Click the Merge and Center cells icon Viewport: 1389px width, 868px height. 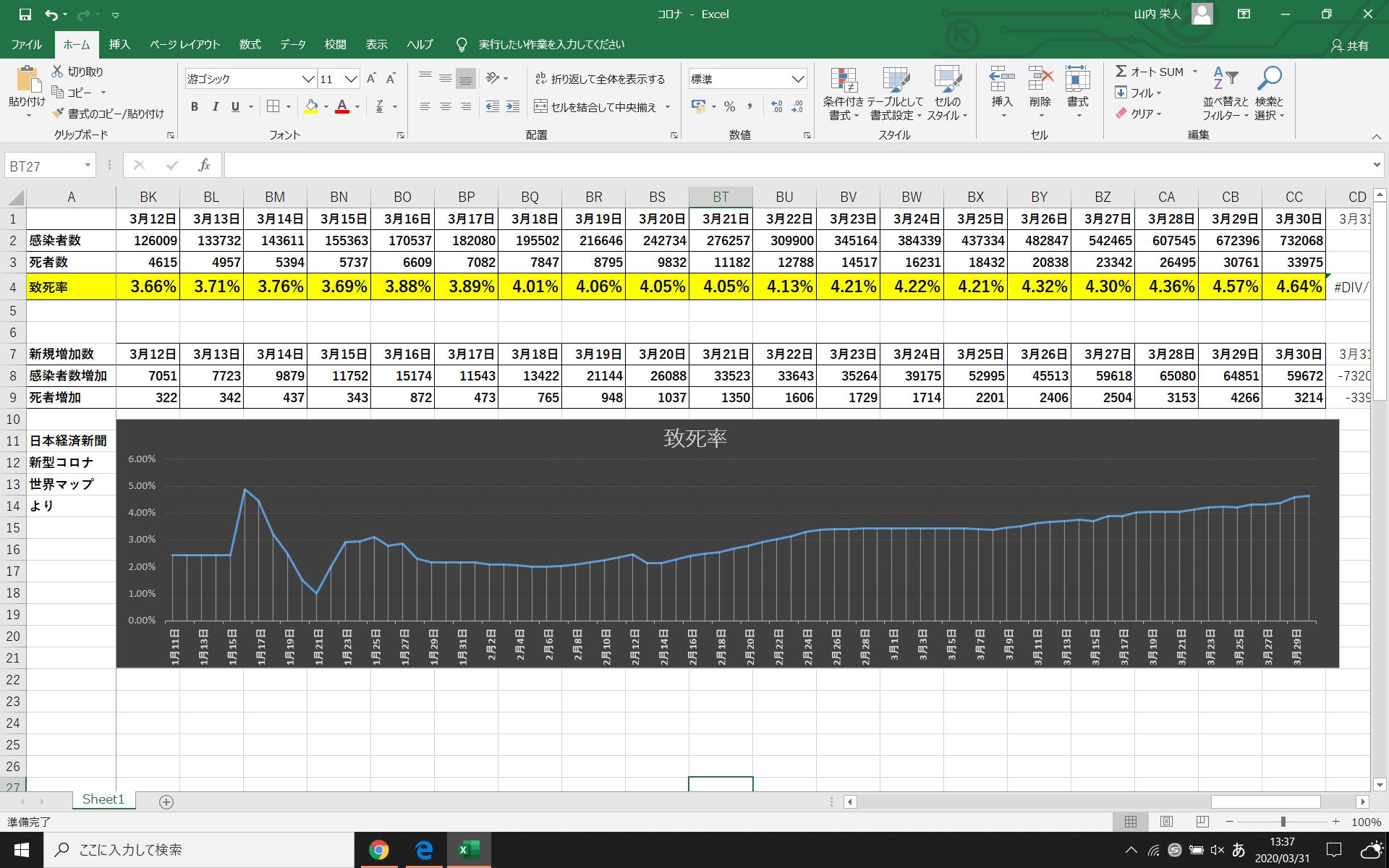click(x=541, y=107)
